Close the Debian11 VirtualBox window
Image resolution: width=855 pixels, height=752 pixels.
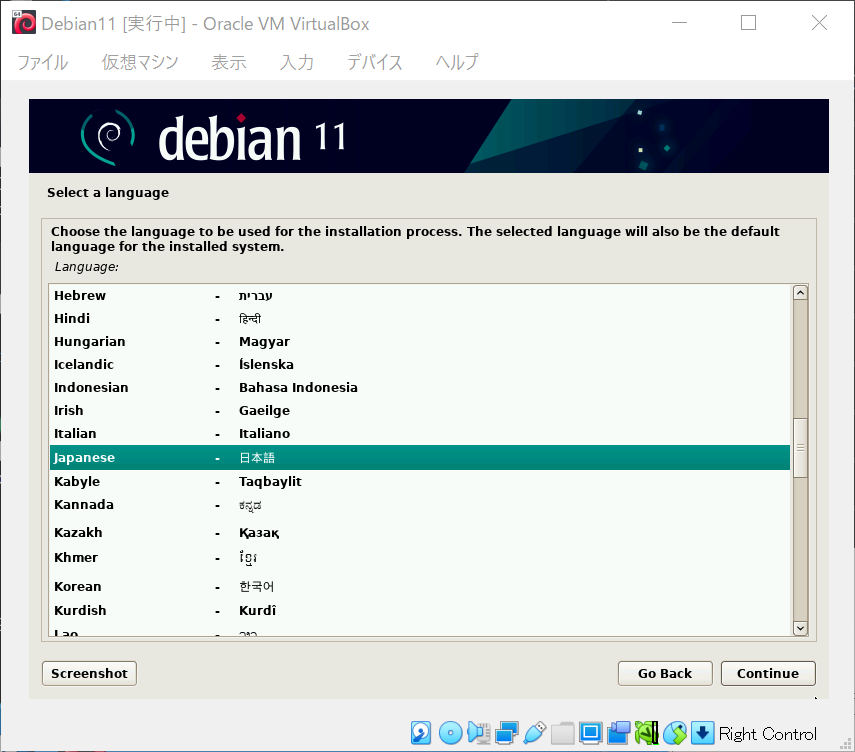(x=819, y=23)
